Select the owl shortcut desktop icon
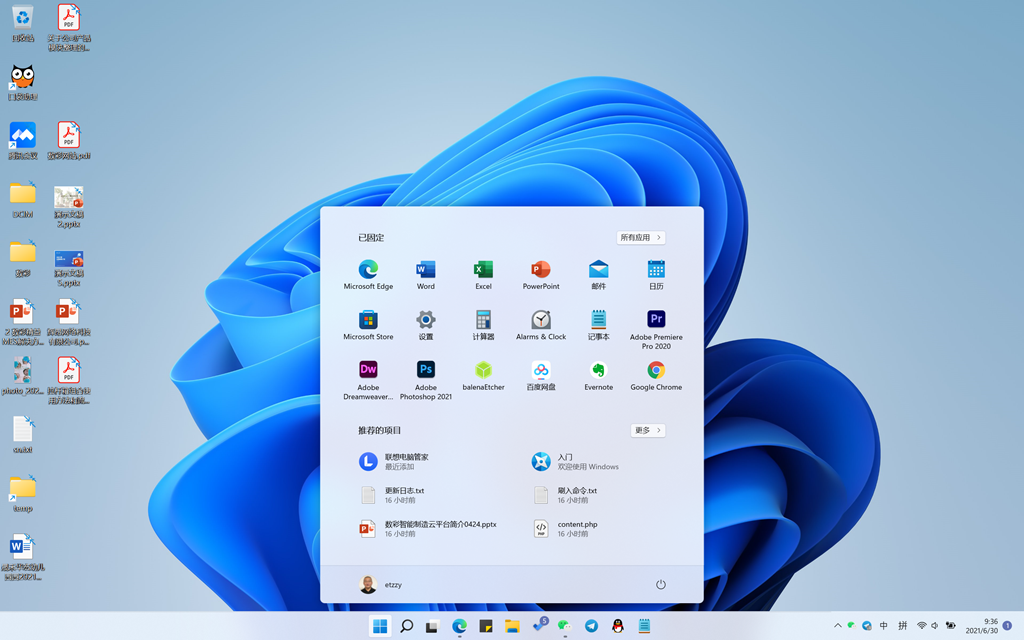 click(x=23, y=82)
